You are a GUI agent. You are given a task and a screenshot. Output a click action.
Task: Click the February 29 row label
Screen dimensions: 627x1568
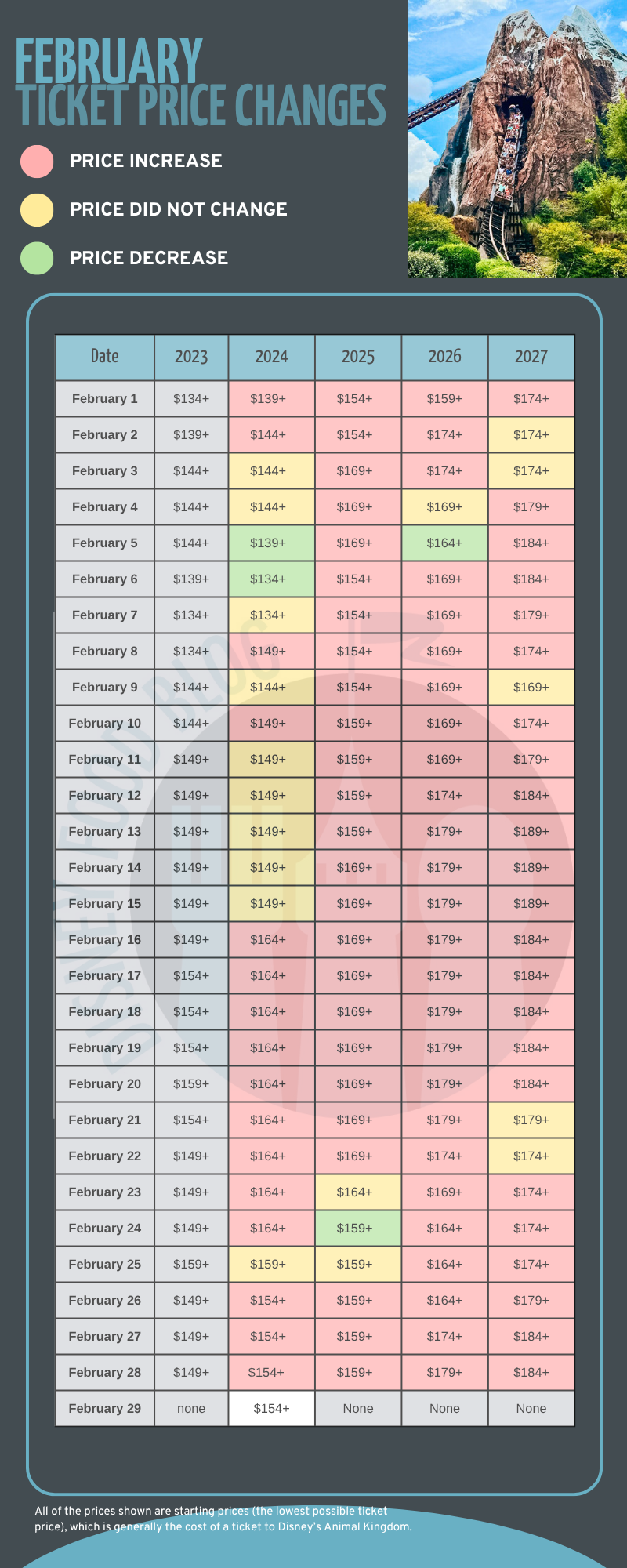104,1408
